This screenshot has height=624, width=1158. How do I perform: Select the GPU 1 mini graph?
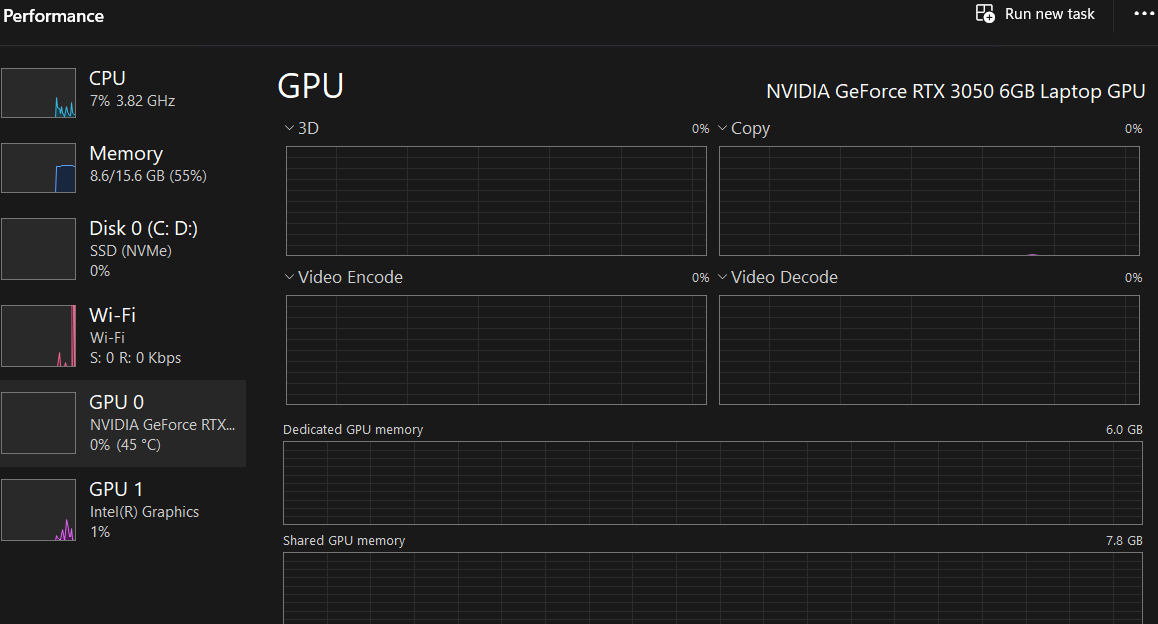click(38, 510)
